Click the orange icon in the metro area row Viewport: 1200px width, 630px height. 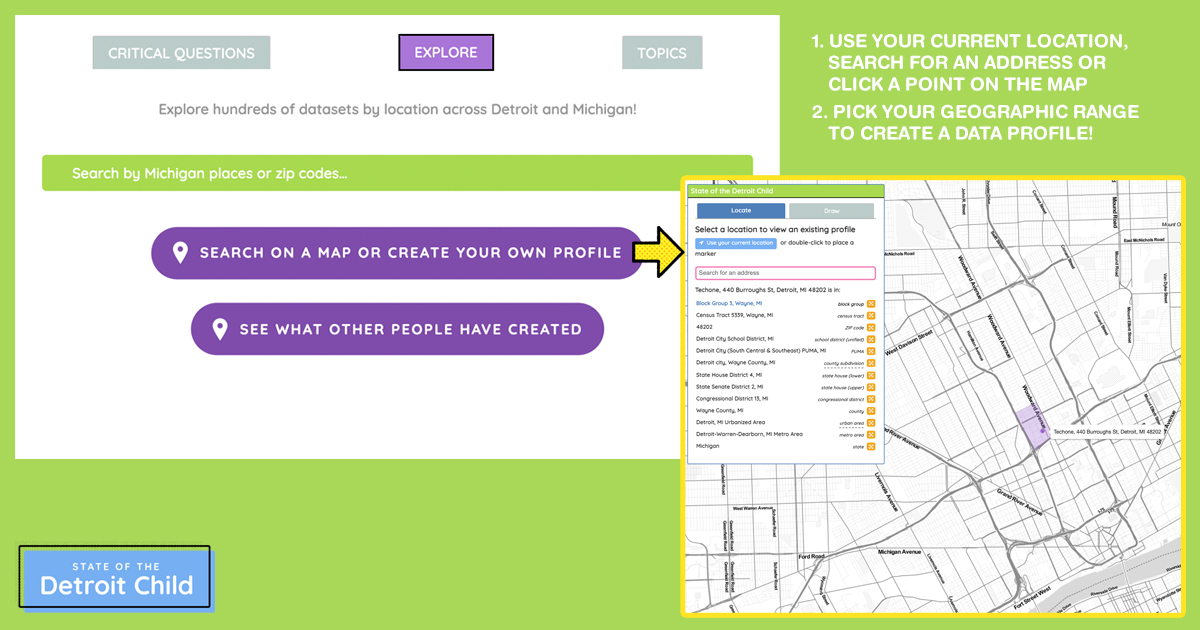tap(871, 434)
